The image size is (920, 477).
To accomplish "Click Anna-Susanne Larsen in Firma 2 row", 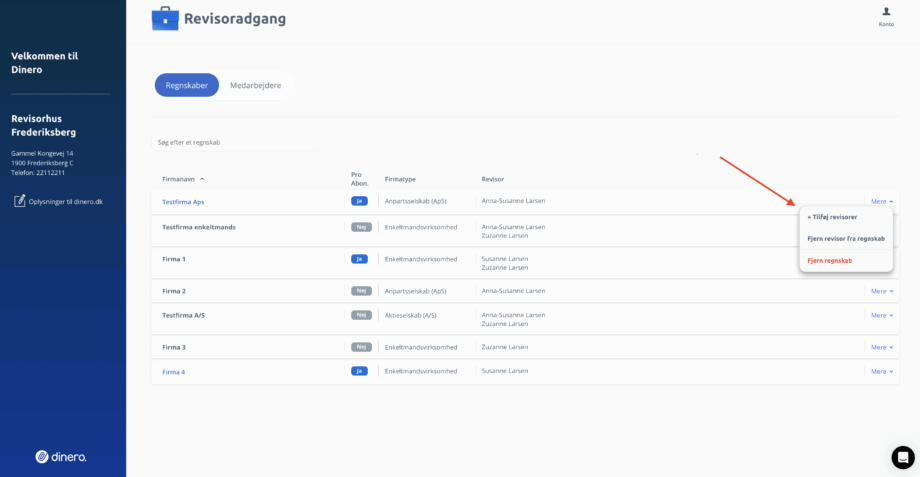I will 513,290.
